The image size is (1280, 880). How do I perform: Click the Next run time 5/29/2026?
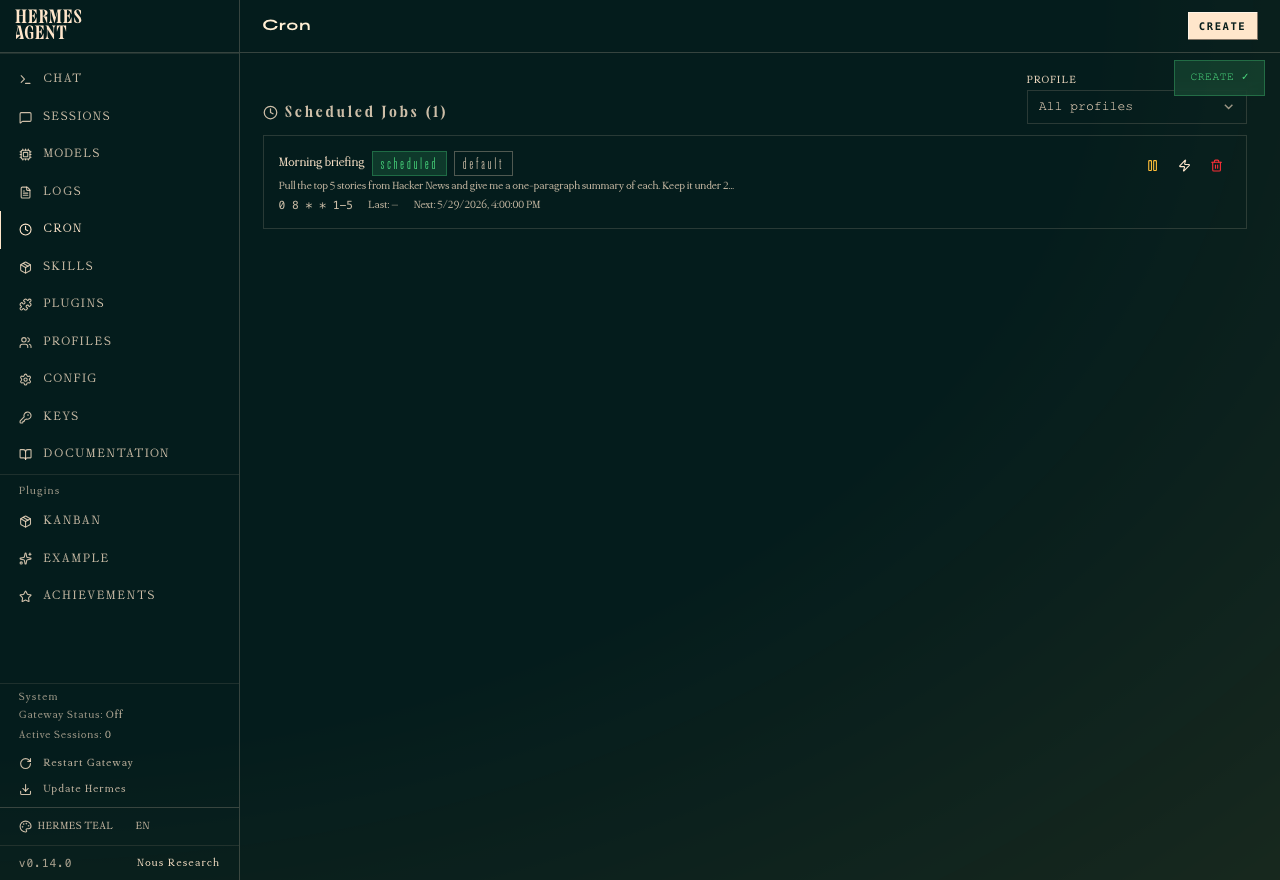click(x=477, y=205)
